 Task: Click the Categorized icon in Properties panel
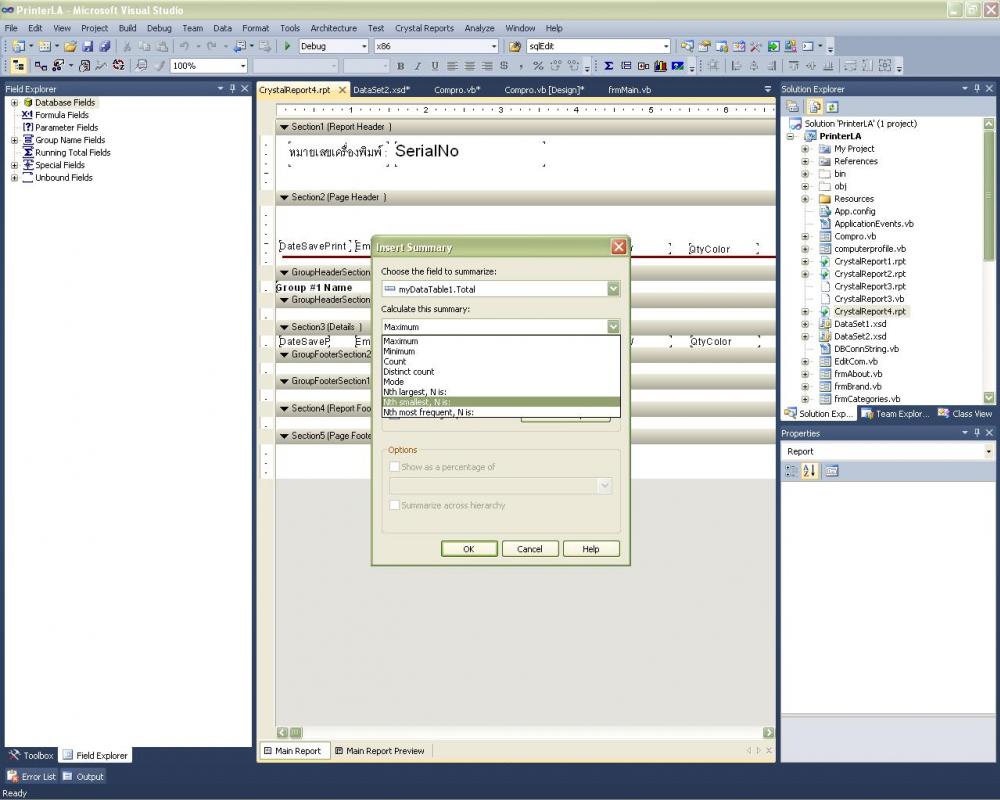(x=791, y=471)
